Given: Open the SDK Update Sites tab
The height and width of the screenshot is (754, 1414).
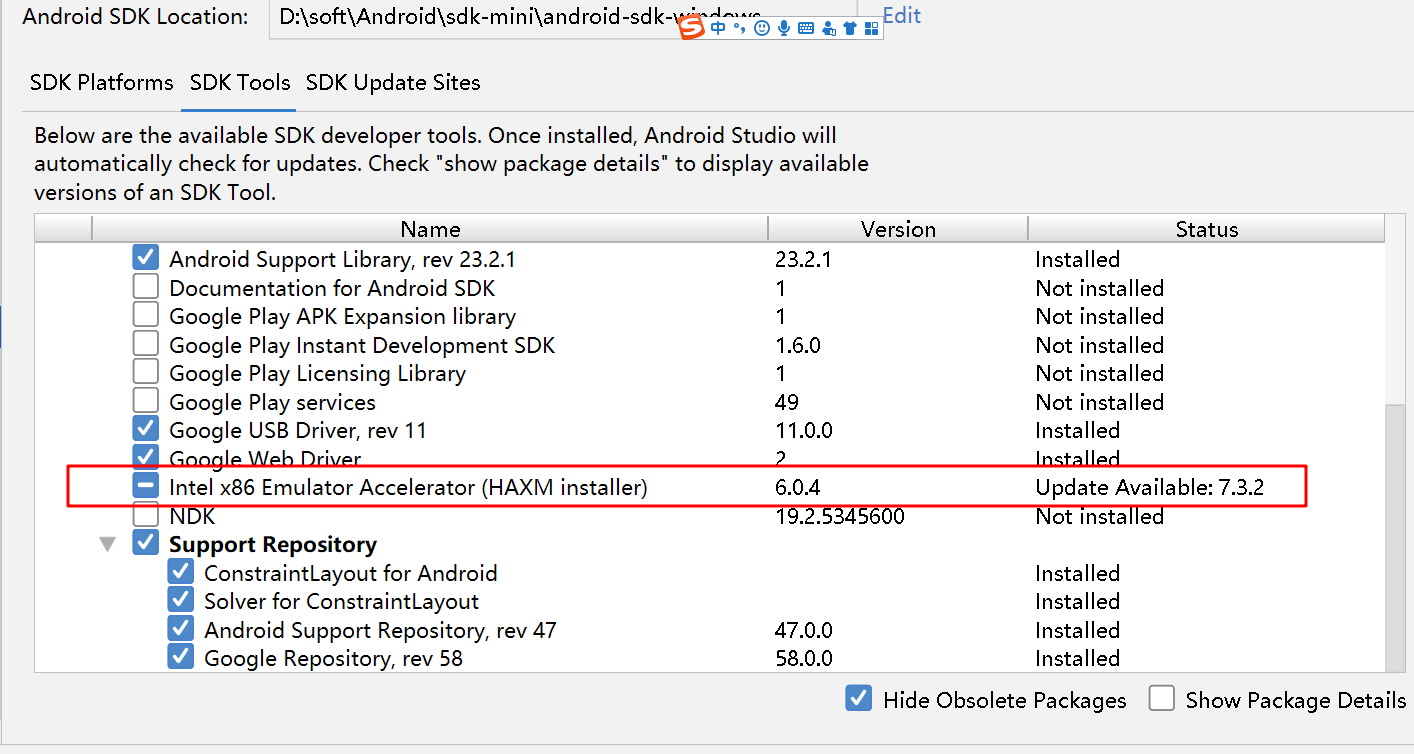Looking at the screenshot, I should point(392,83).
